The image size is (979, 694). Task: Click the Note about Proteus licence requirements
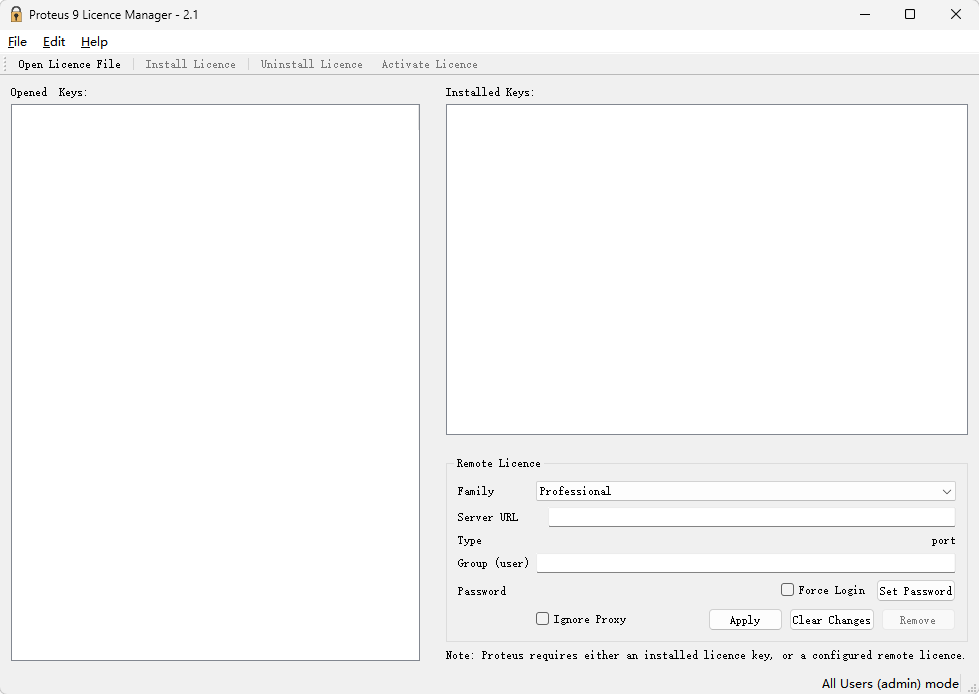pos(706,655)
